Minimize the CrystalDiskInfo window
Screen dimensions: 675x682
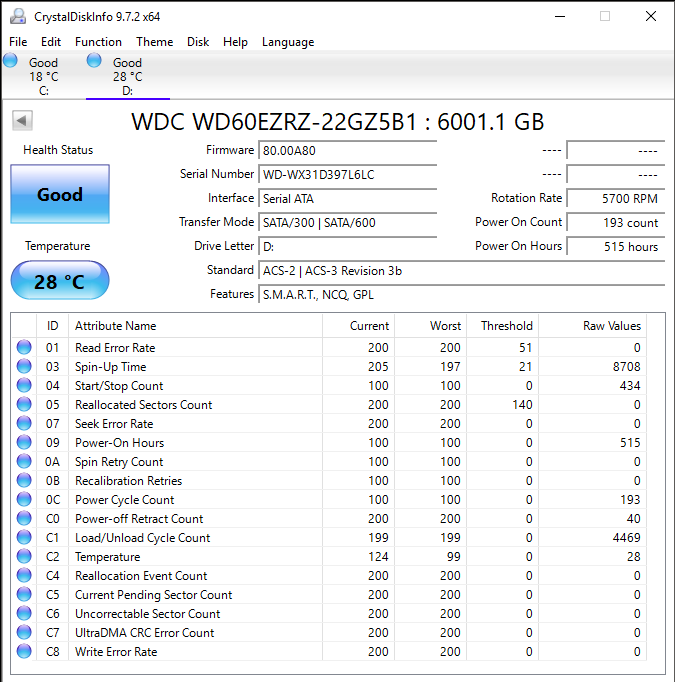coord(560,17)
